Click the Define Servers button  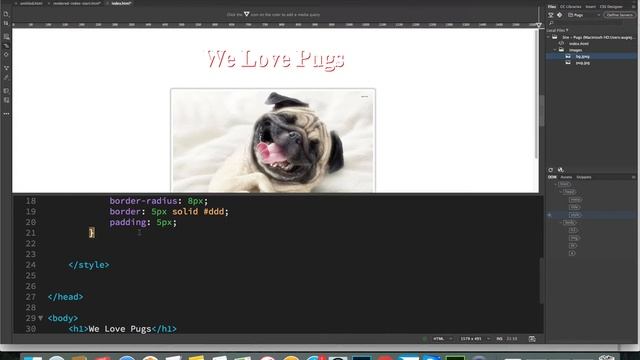pos(619,15)
